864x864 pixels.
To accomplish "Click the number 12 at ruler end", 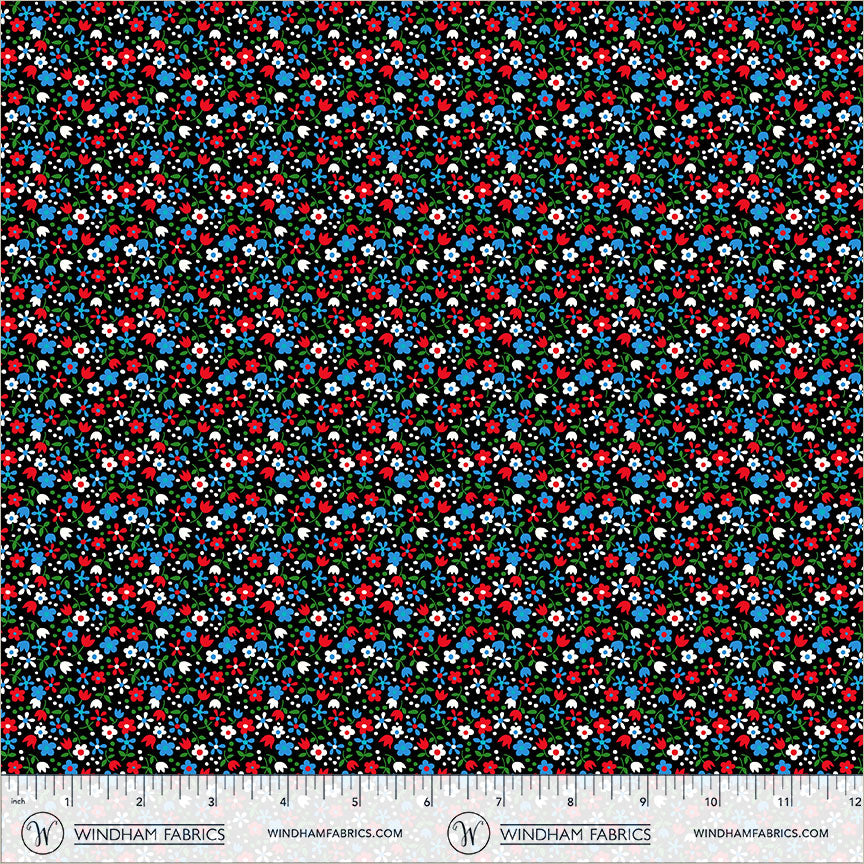I will coord(854,802).
